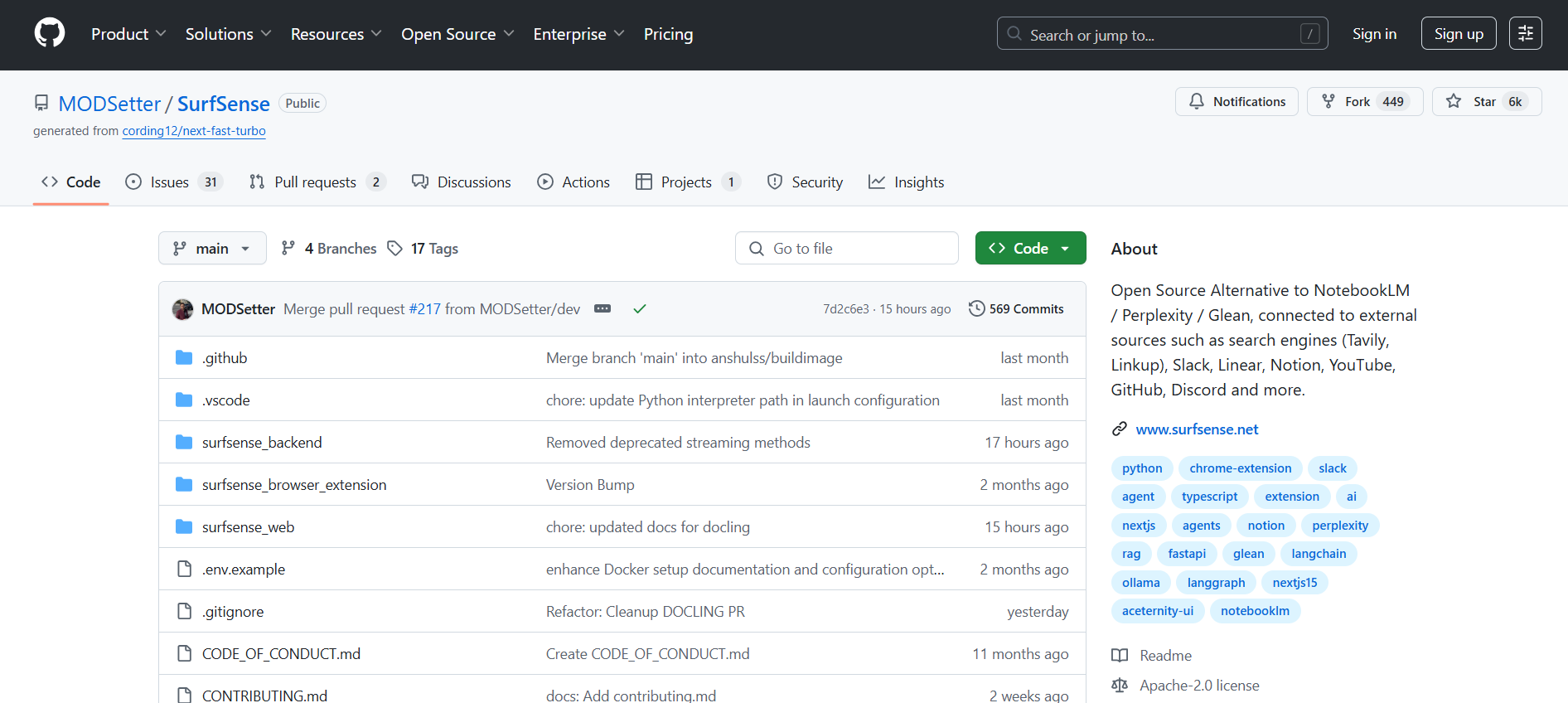Switch to the Code tab
The height and width of the screenshot is (703, 1568).
71,182
